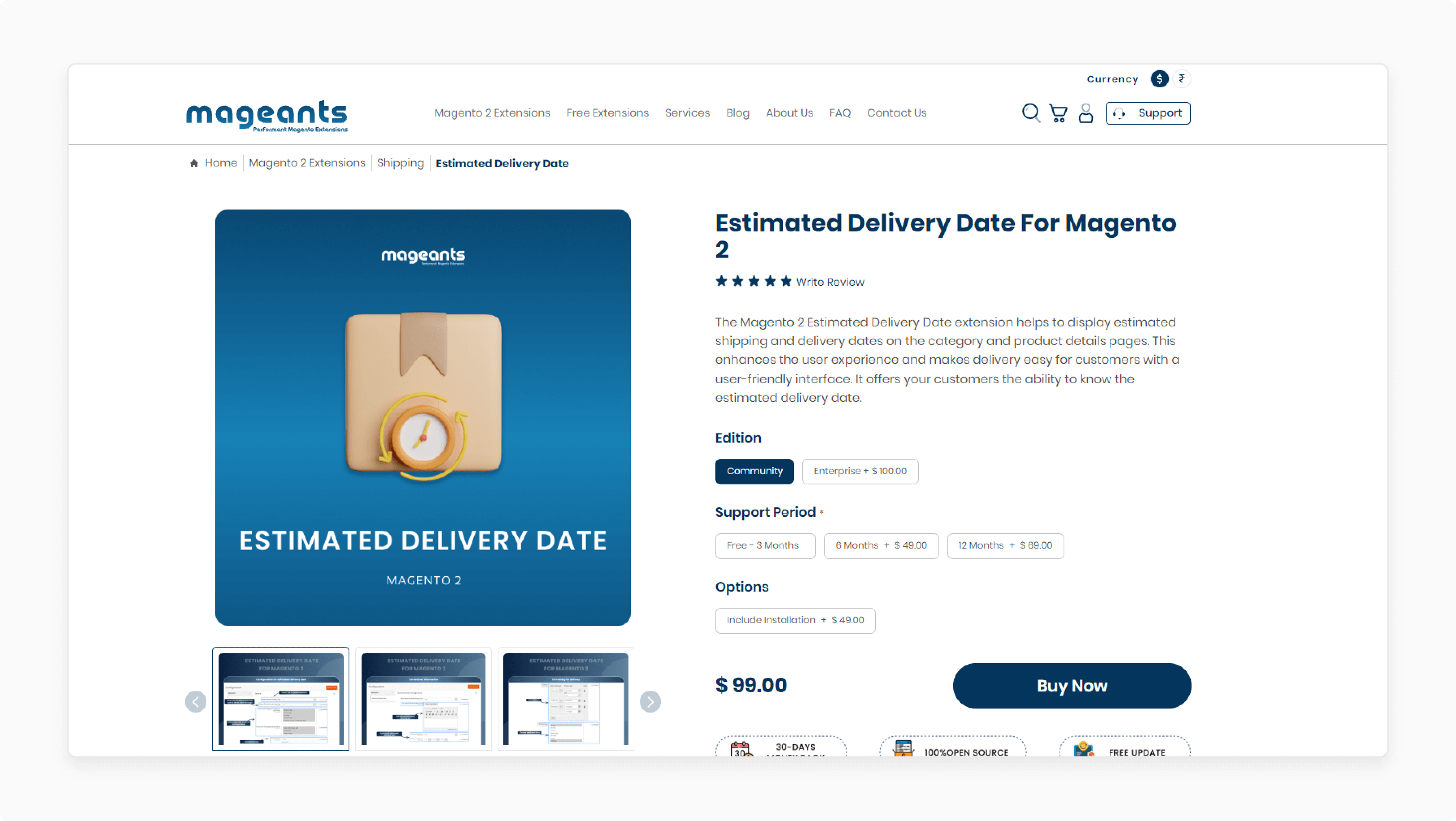Click the Home breadcrumb house icon

[x=194, y=163]
